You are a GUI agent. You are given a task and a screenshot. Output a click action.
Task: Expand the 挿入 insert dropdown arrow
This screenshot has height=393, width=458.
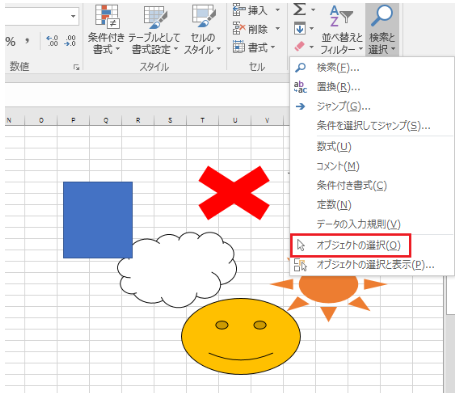click(x=277, y=10)
